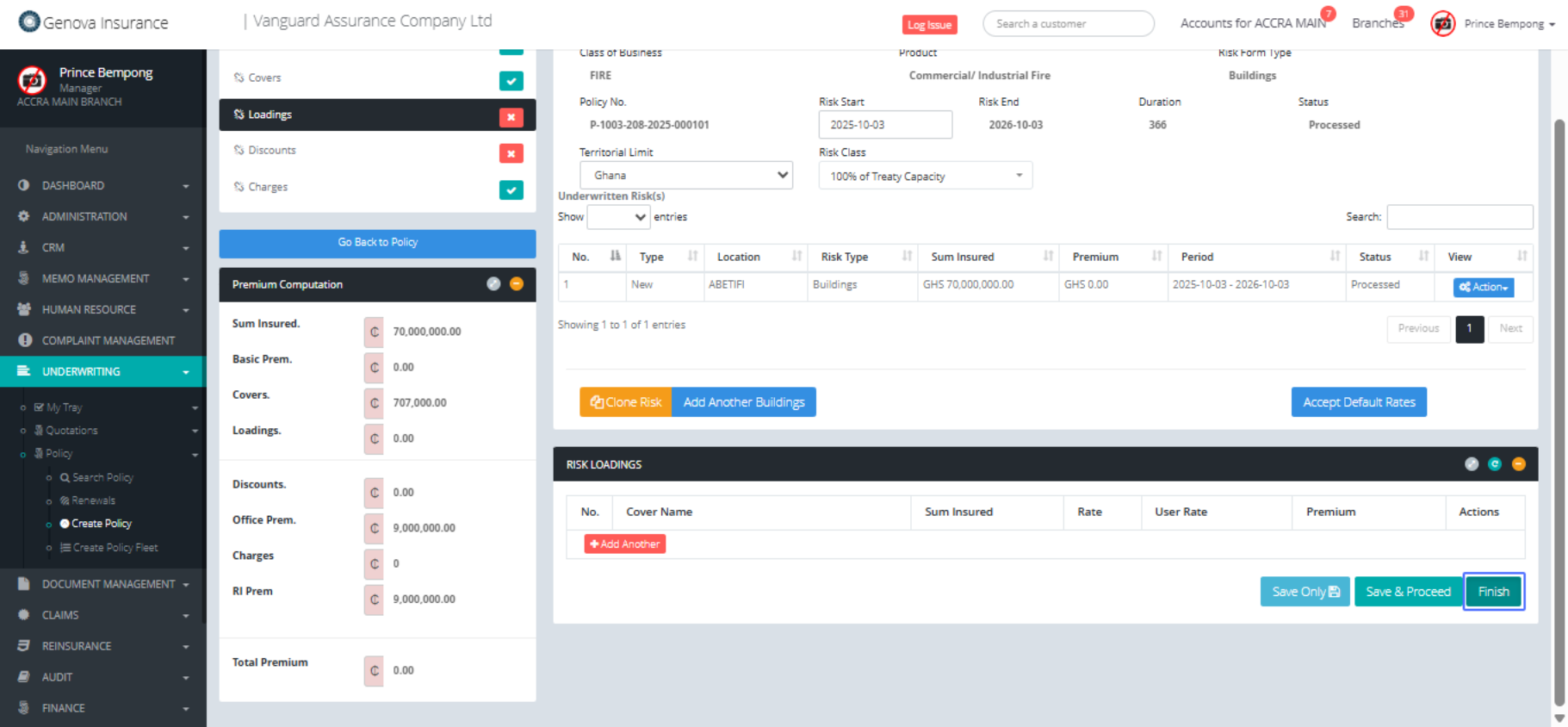Screen dimensions: 1568x727
Task: Open the Risk Class dropdown
Action: point(925,177)
